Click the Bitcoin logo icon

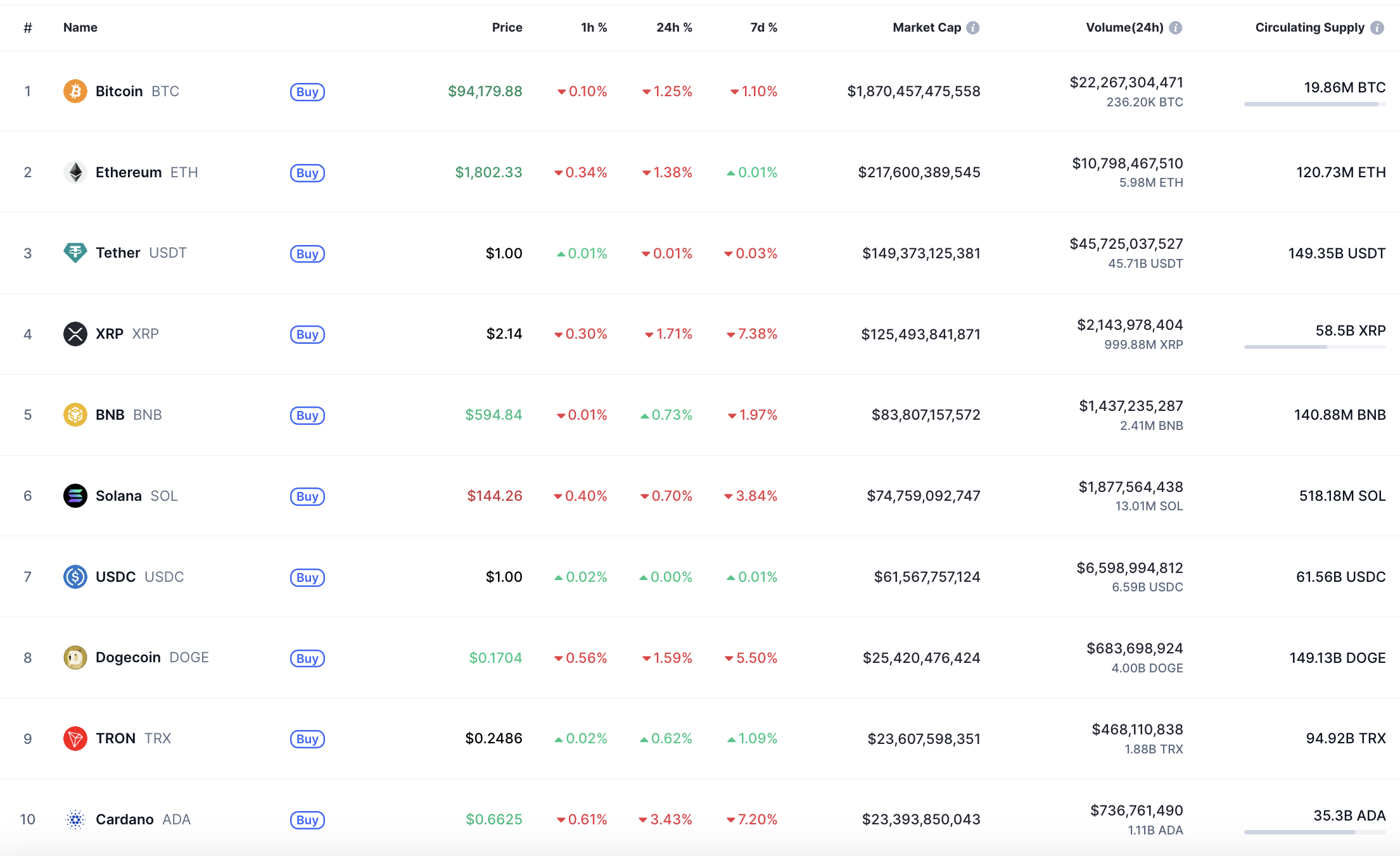tap(75, 91)
